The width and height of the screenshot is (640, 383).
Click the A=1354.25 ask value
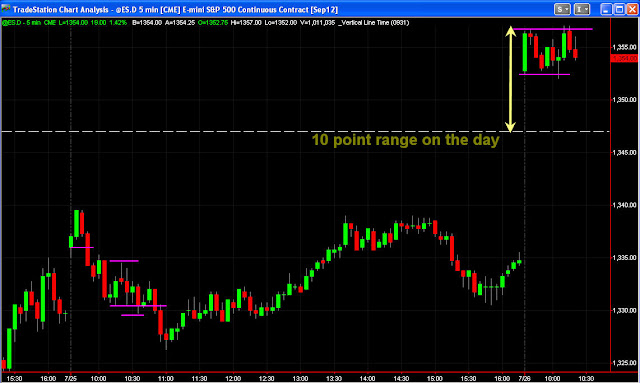pos(180,23)
